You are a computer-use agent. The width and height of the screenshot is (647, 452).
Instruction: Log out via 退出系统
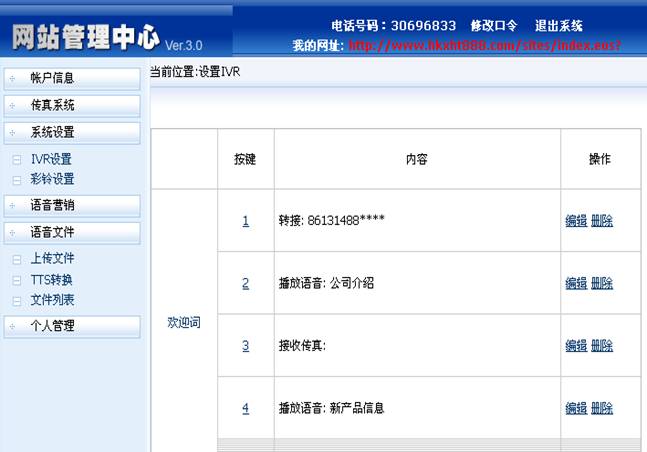tap(558, 26)
